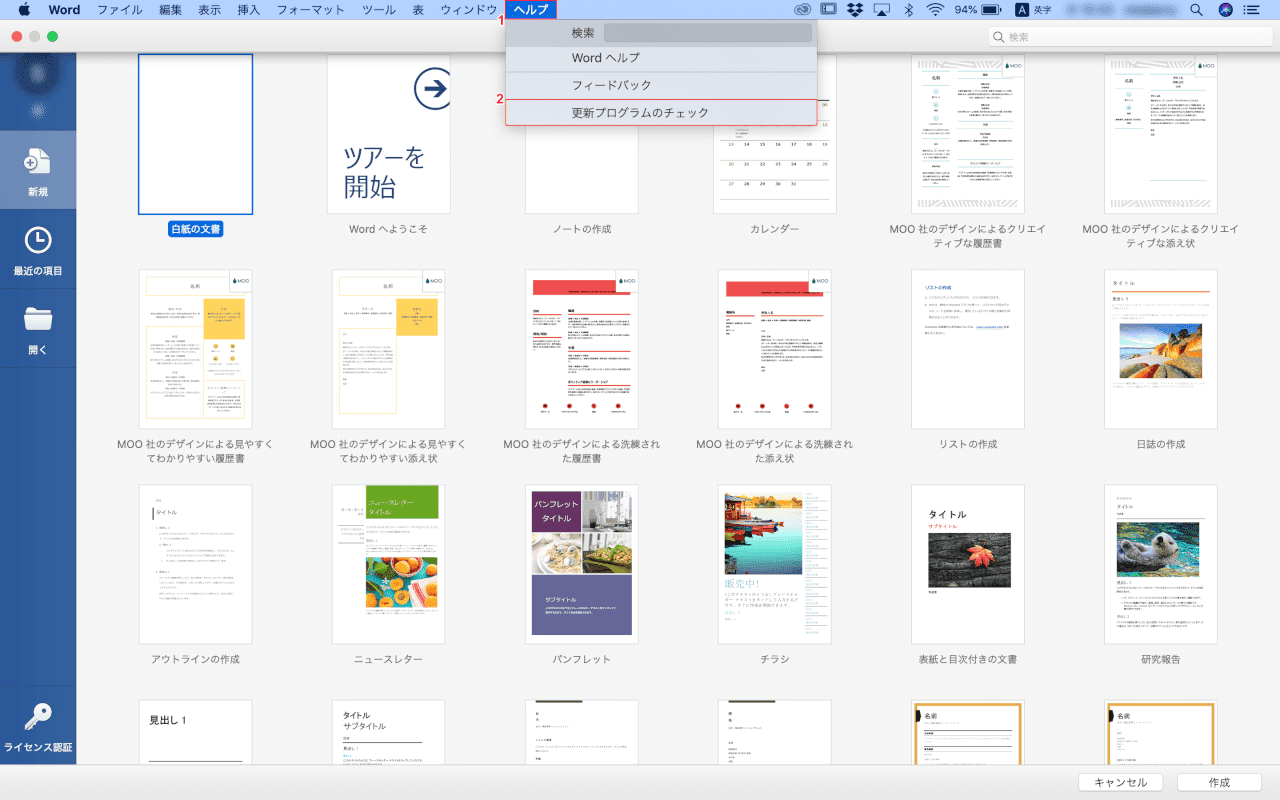Select Check for Updates in Help menu
The height and width of the screenshot is (800, 1280).
[640, 113]
